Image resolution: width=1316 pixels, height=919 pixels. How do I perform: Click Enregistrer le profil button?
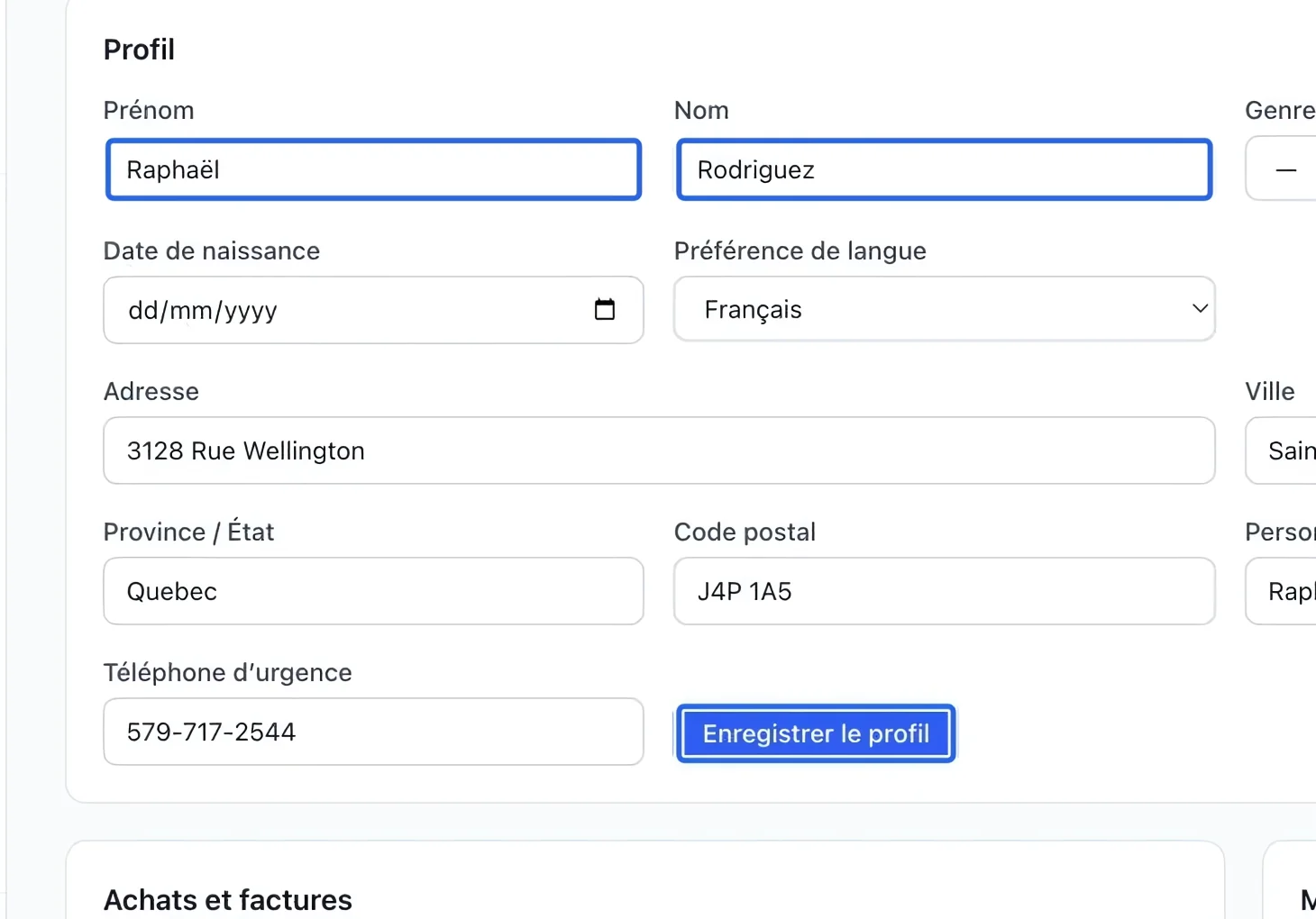[816, 733]
